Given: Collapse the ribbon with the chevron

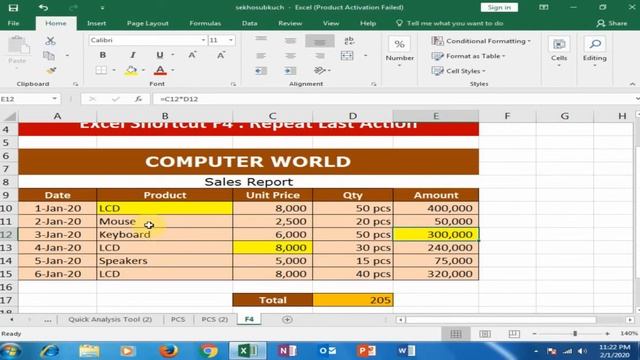Looking at the screenshot, I should (x=632, y=84).
